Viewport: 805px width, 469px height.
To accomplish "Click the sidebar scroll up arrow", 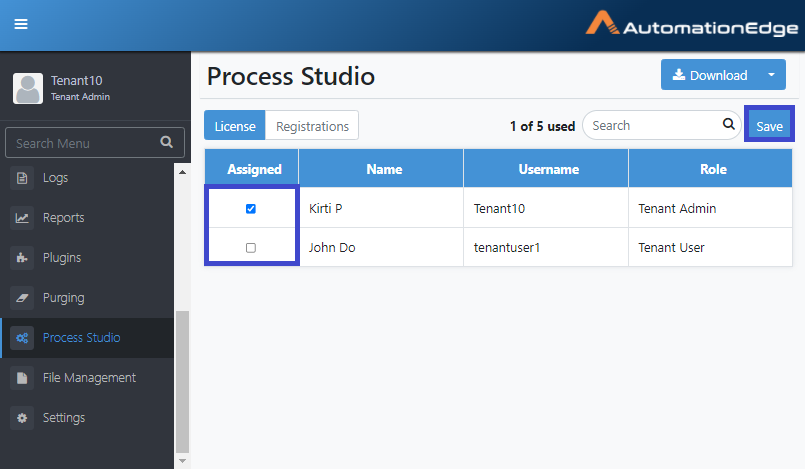I will pos(182,172).
